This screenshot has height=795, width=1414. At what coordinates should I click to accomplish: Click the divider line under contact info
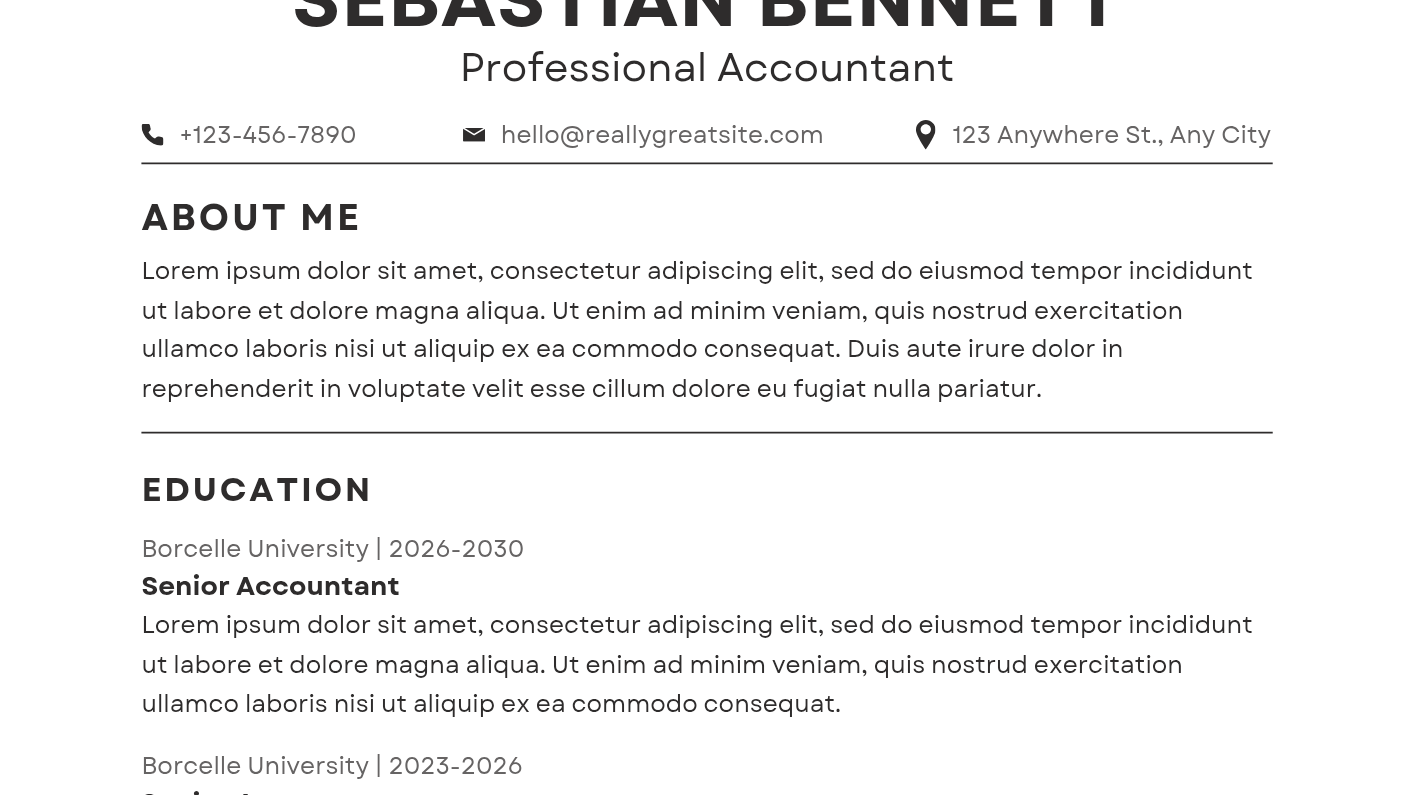tap(707, 163)
